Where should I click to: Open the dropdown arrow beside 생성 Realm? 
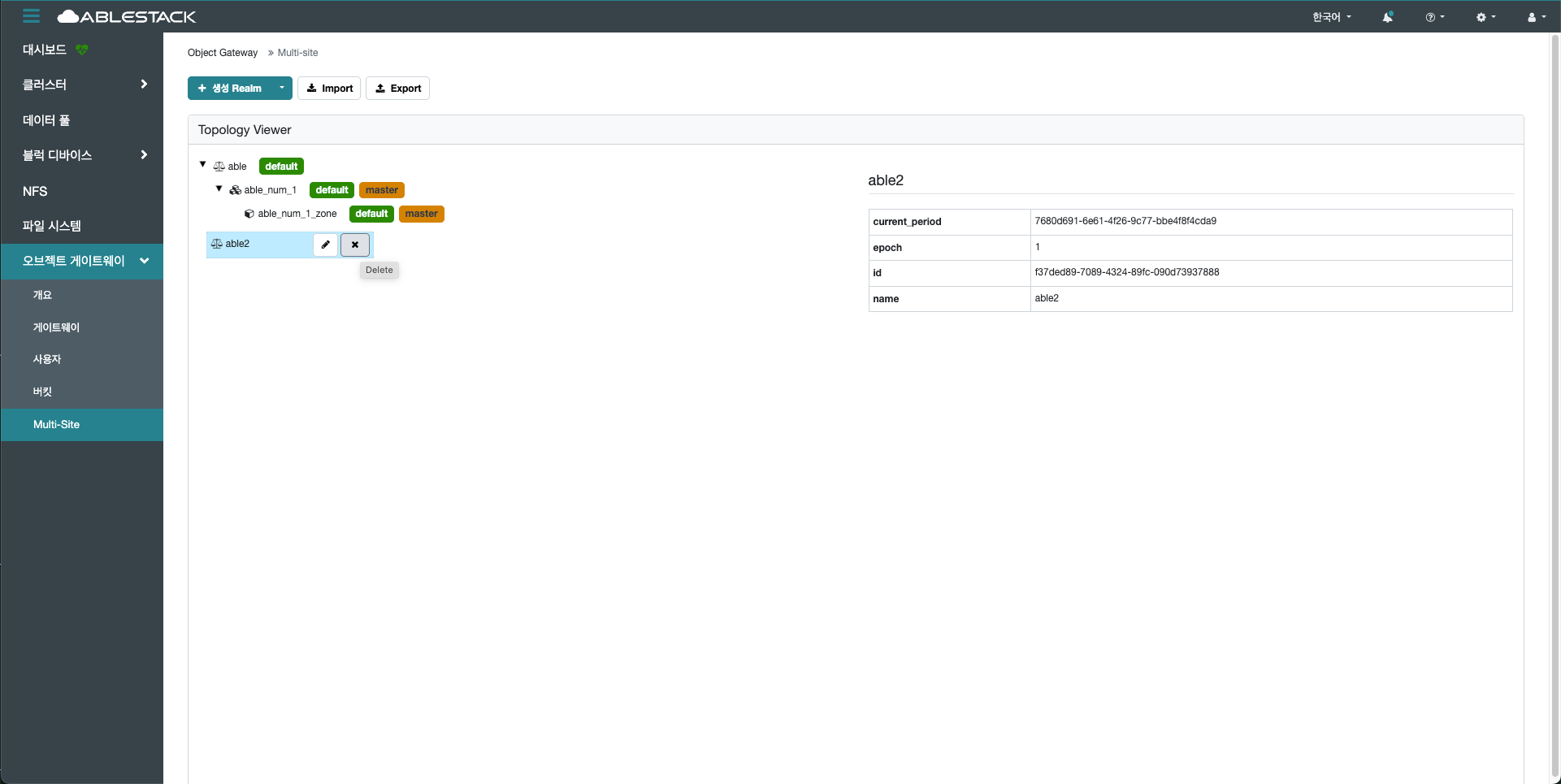point(281,88)
